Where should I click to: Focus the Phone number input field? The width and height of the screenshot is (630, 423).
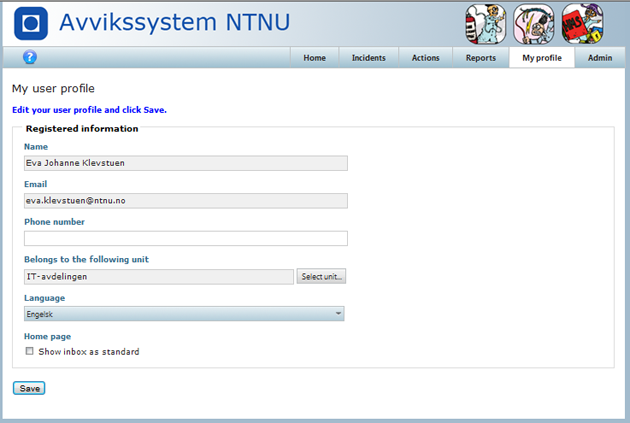[186, 238]
